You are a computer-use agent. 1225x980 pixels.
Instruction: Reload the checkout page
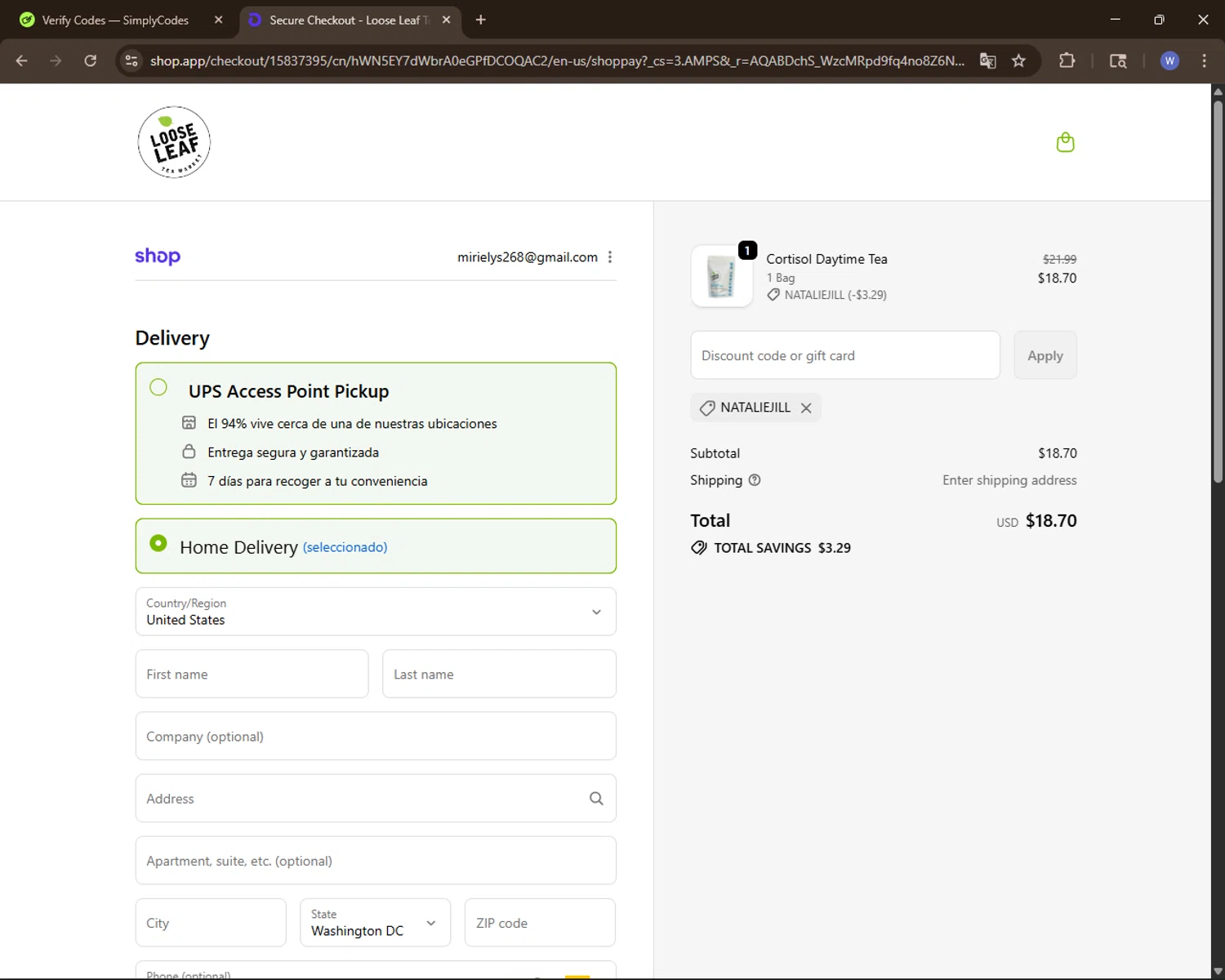tap(91, 60)
